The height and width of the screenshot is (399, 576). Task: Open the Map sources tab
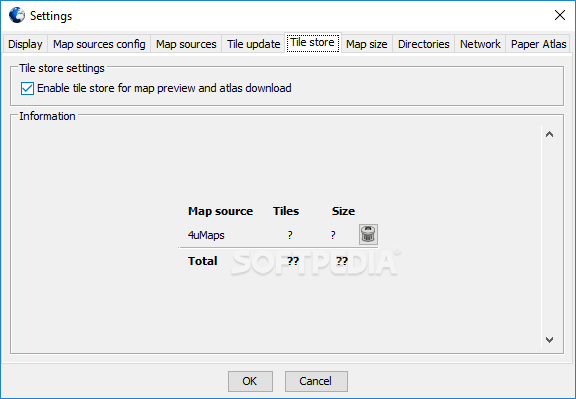tap(186, 44)
